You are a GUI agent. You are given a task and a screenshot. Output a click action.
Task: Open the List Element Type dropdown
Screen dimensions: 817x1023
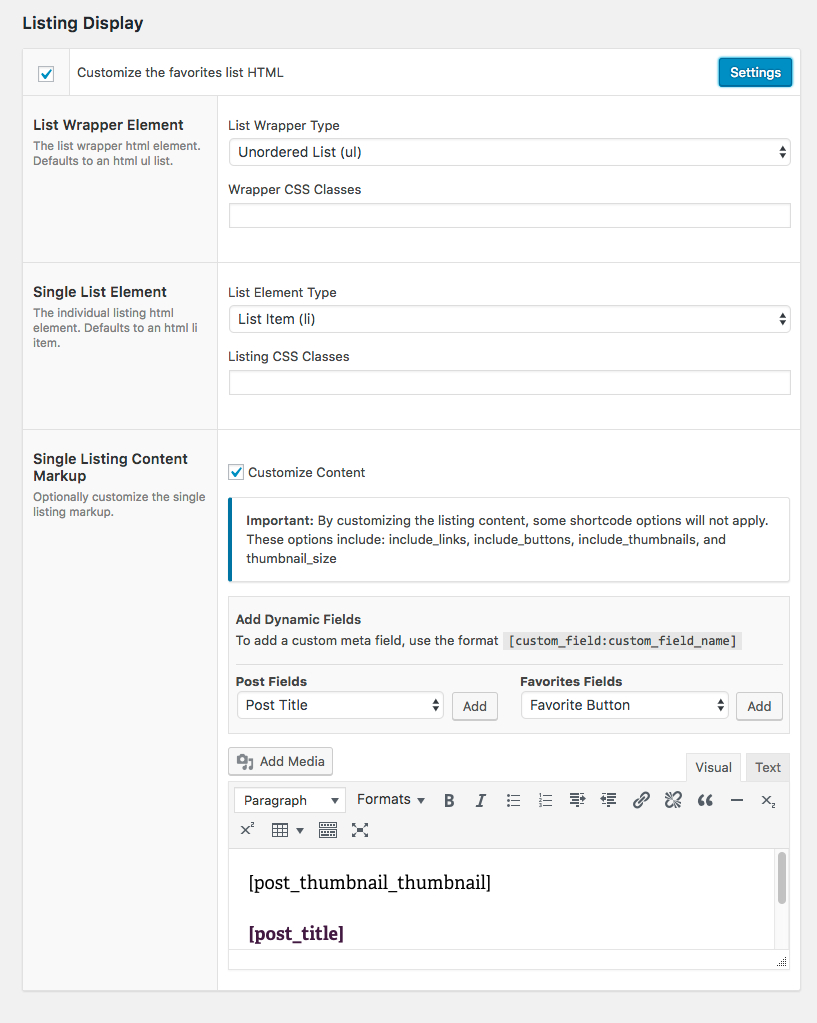pos(509,319)
